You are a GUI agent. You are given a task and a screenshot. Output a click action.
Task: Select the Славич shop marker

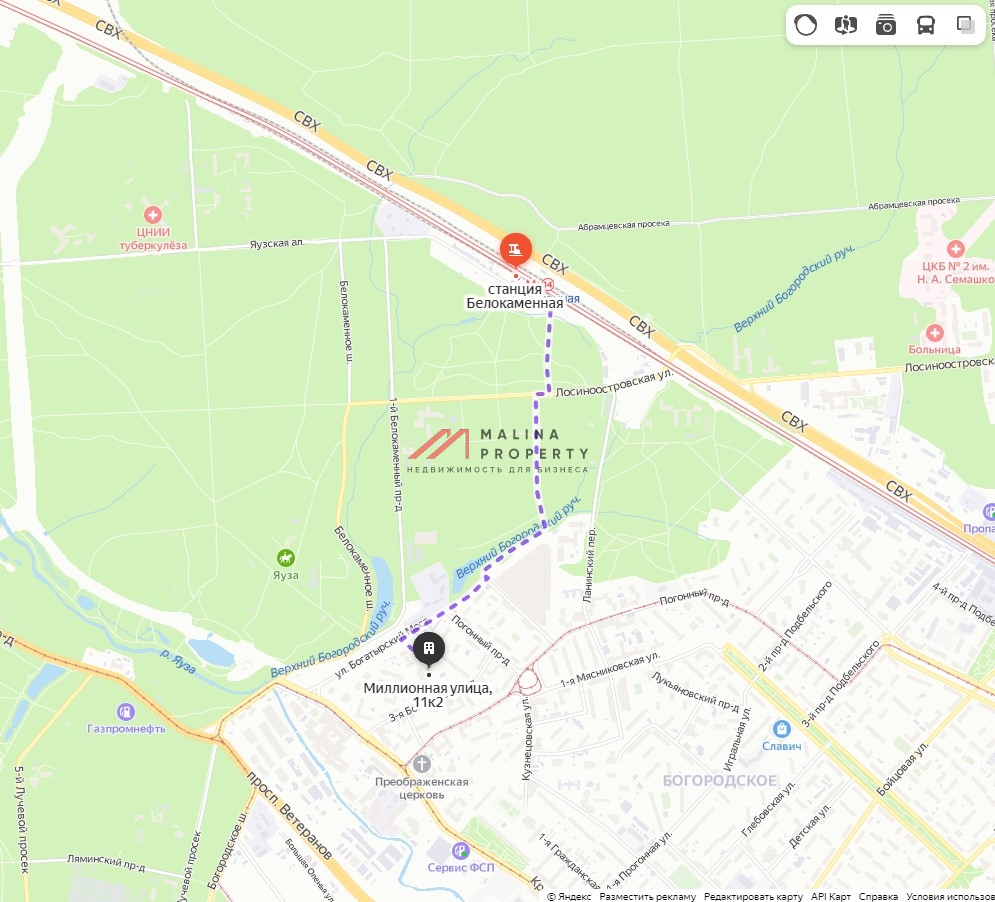(781, 728)
